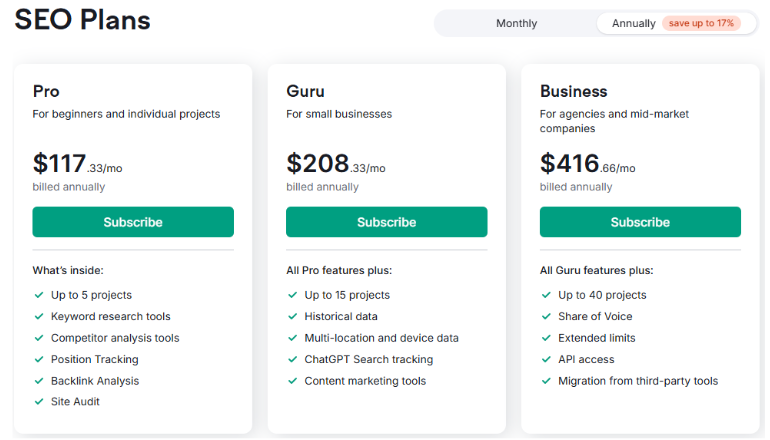The height and width of the screenshot is (440, 770).
Task: Click 'Competitor analysis tools' feature text
Action: pos(115,338)
